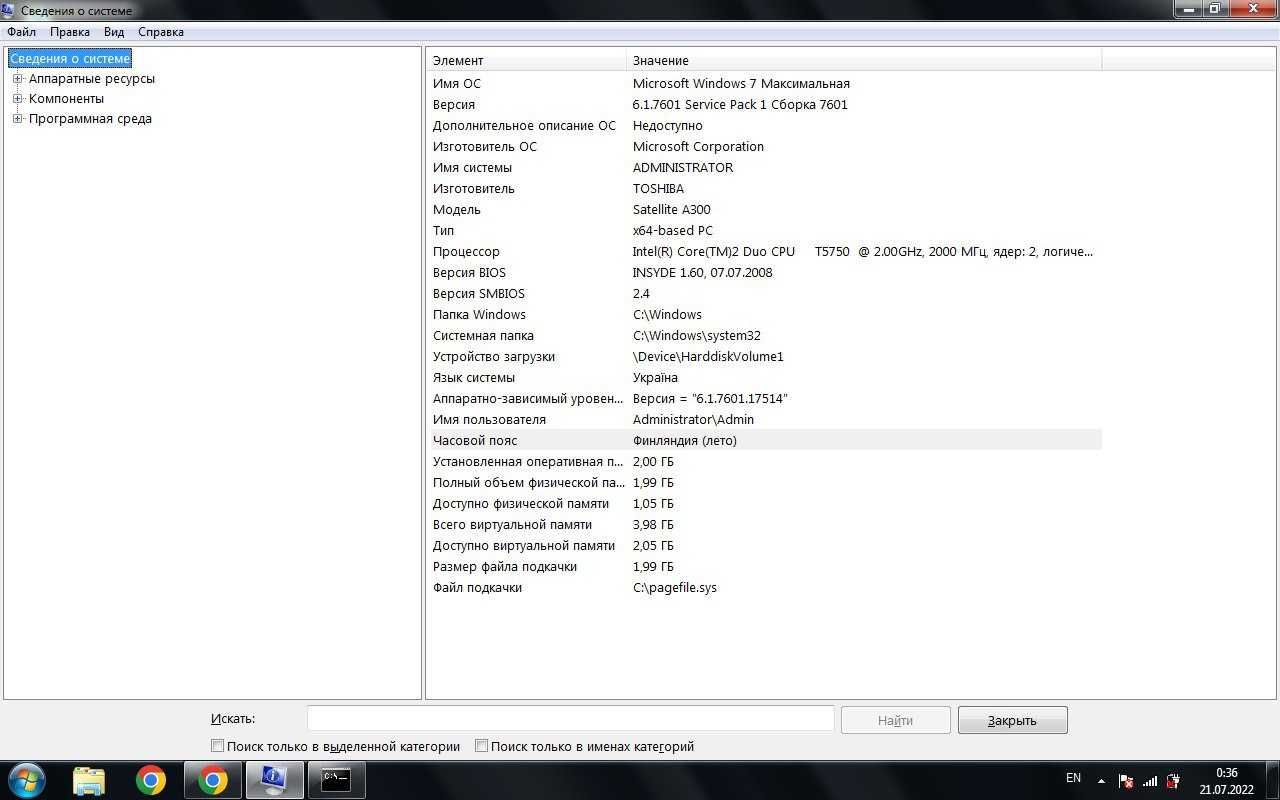Select the Часовой пояс row
The width and height of the screenshot is (1280, 800).
764,441
